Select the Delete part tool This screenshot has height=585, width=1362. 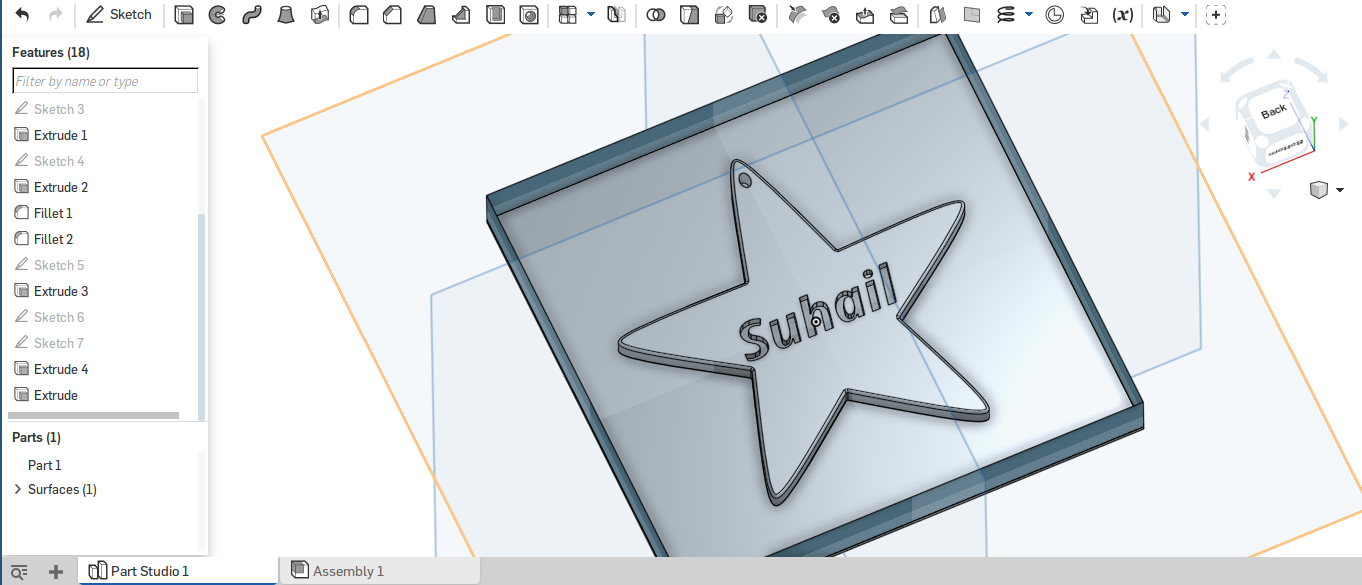tap(759, 15)
